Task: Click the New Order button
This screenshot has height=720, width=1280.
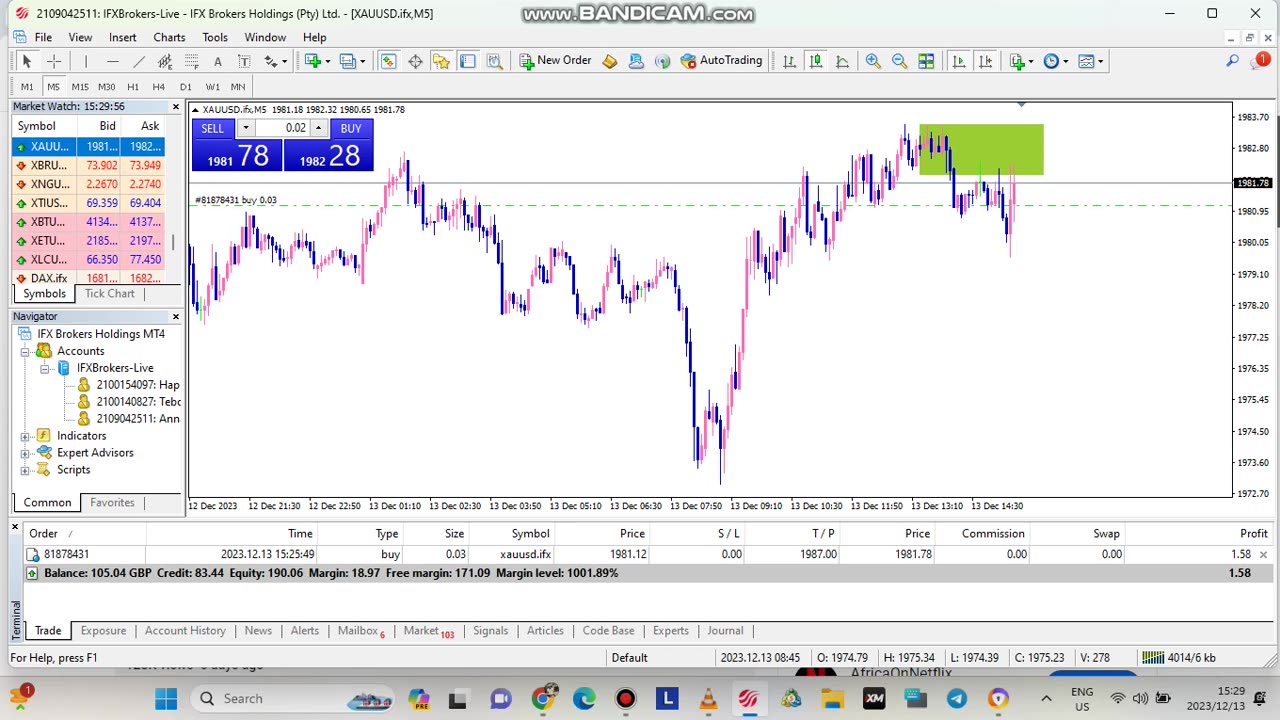Action: point(555,61)
